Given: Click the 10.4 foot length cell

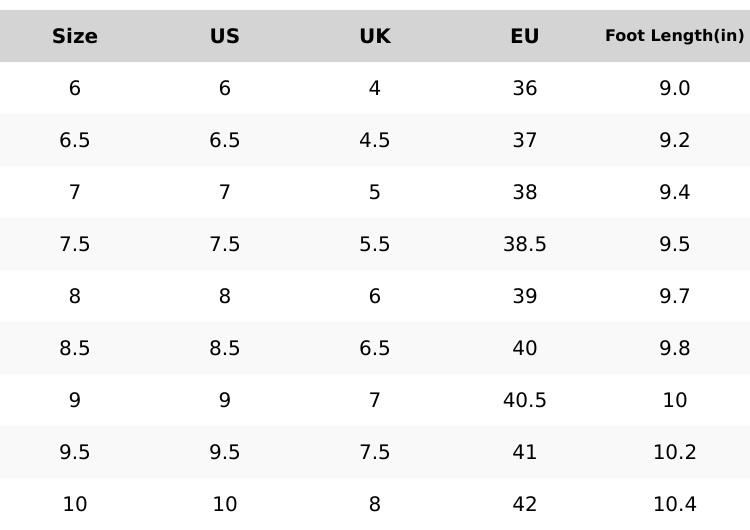Looking at the screenshot, I should [675, 504].
